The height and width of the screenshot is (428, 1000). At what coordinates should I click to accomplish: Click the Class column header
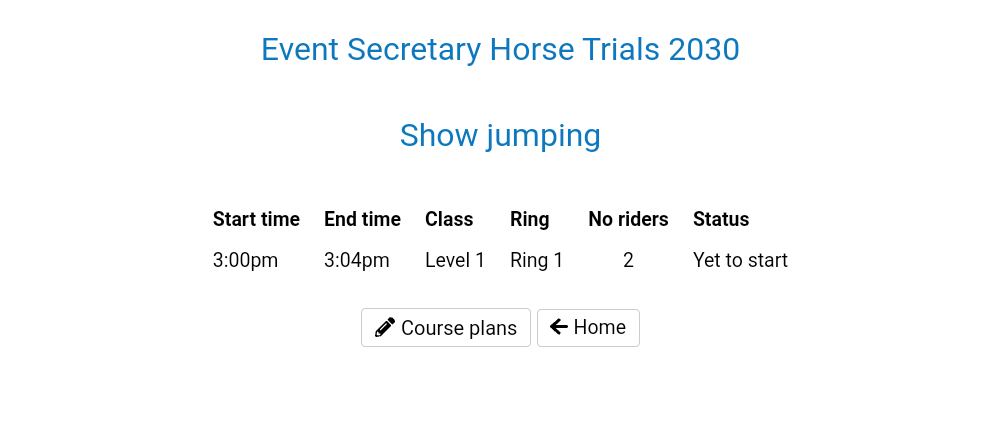(449, 219)
